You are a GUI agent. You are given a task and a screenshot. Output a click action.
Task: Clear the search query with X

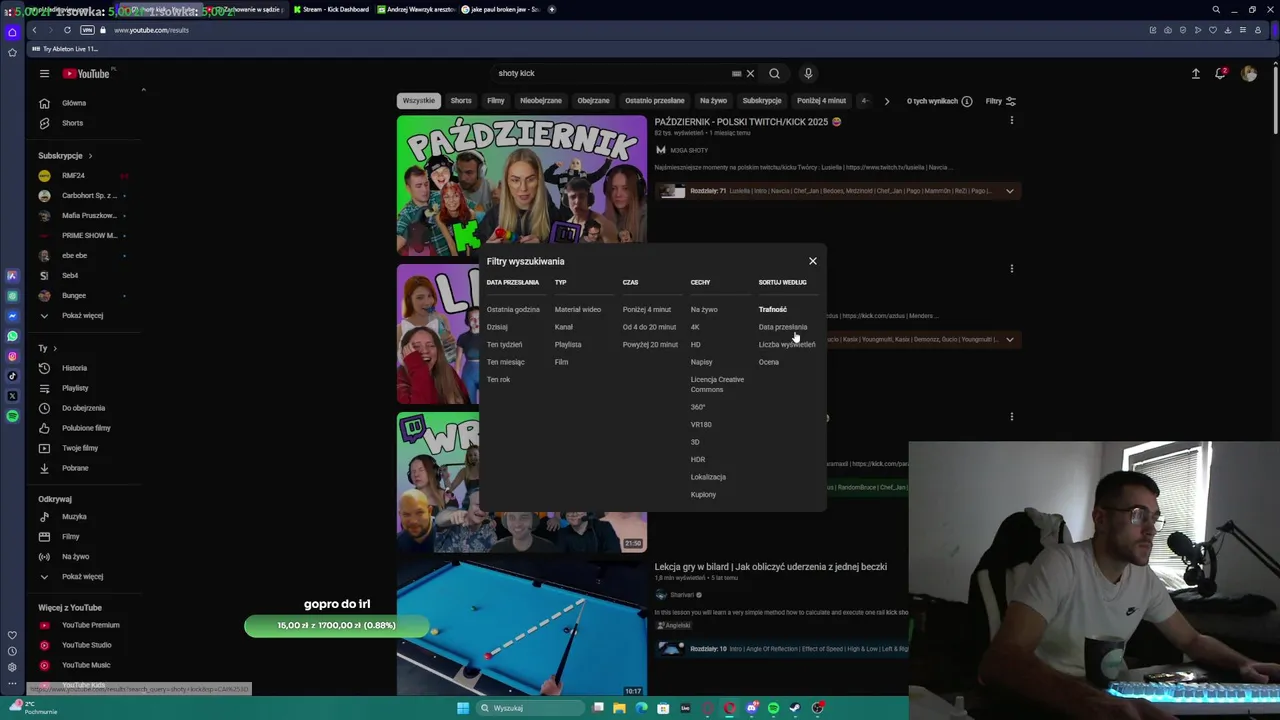pos(750,73)
